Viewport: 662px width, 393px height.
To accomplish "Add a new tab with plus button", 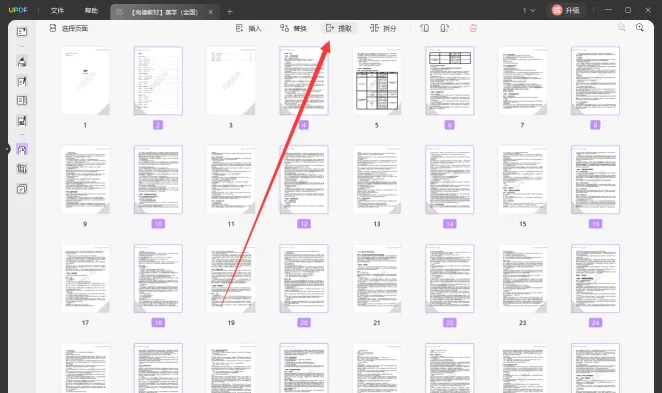I will pos(230,12).
